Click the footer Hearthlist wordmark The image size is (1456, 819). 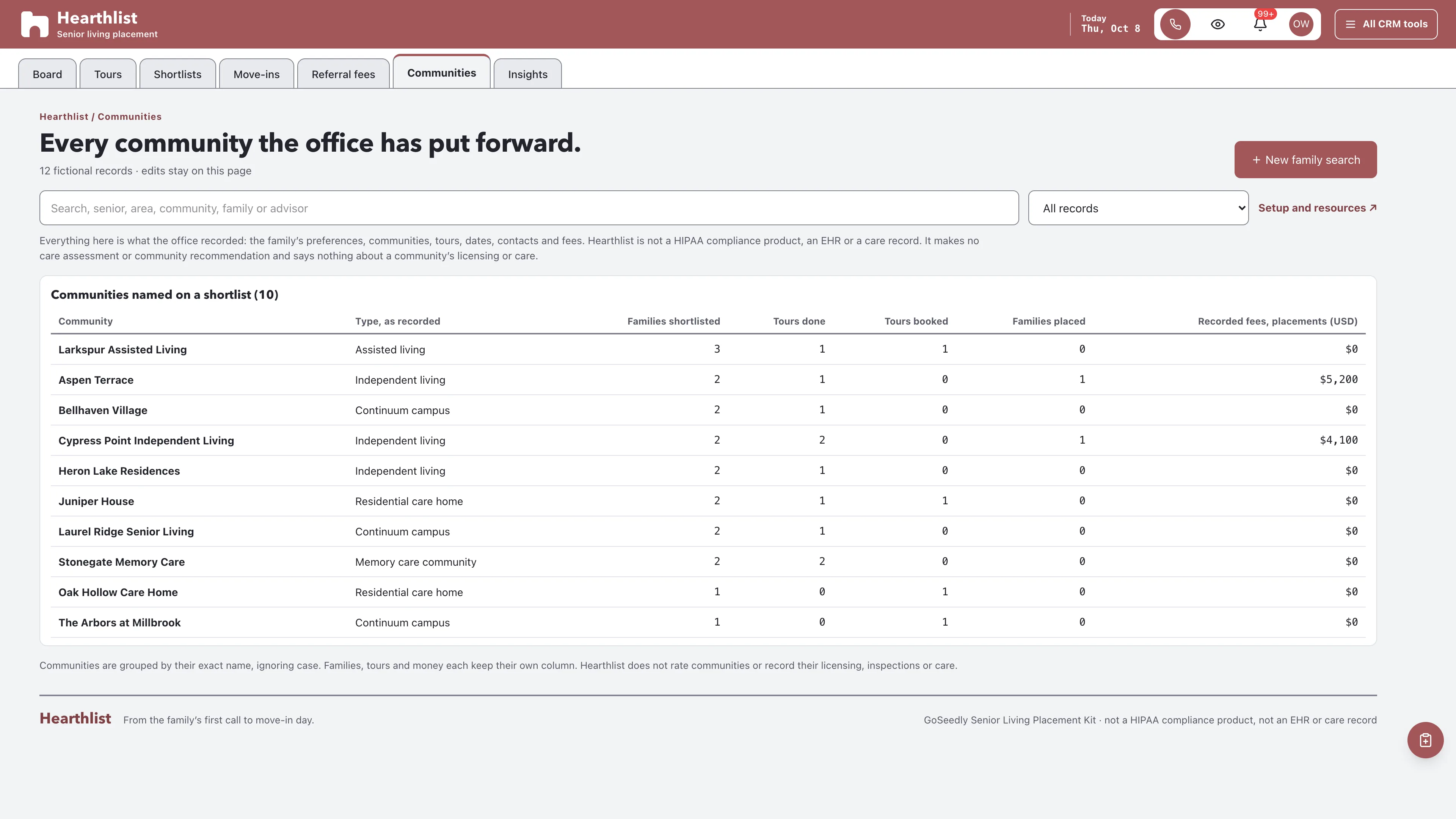pos(75,719)
